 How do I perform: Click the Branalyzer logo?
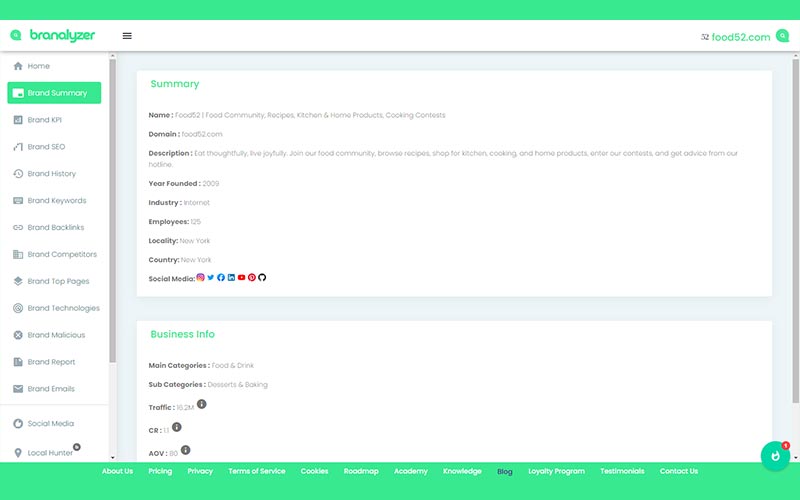(x=53, y=35)
